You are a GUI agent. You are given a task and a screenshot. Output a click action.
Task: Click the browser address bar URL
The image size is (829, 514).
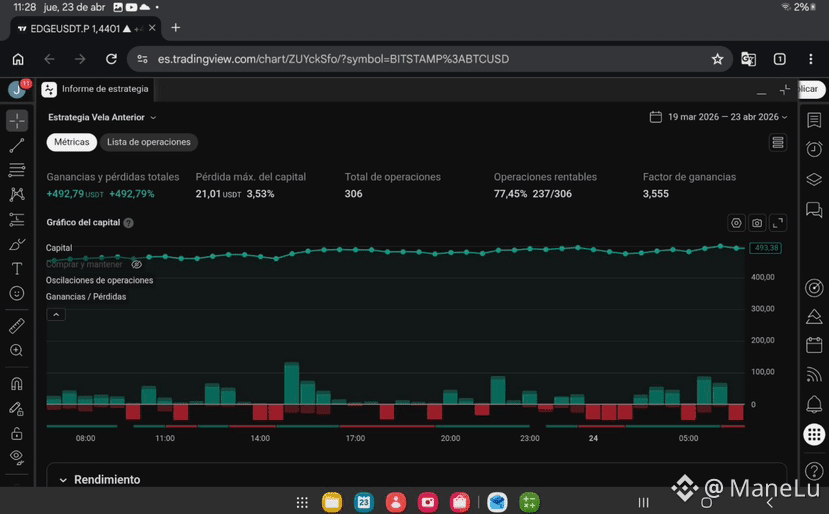coord(333,59)
